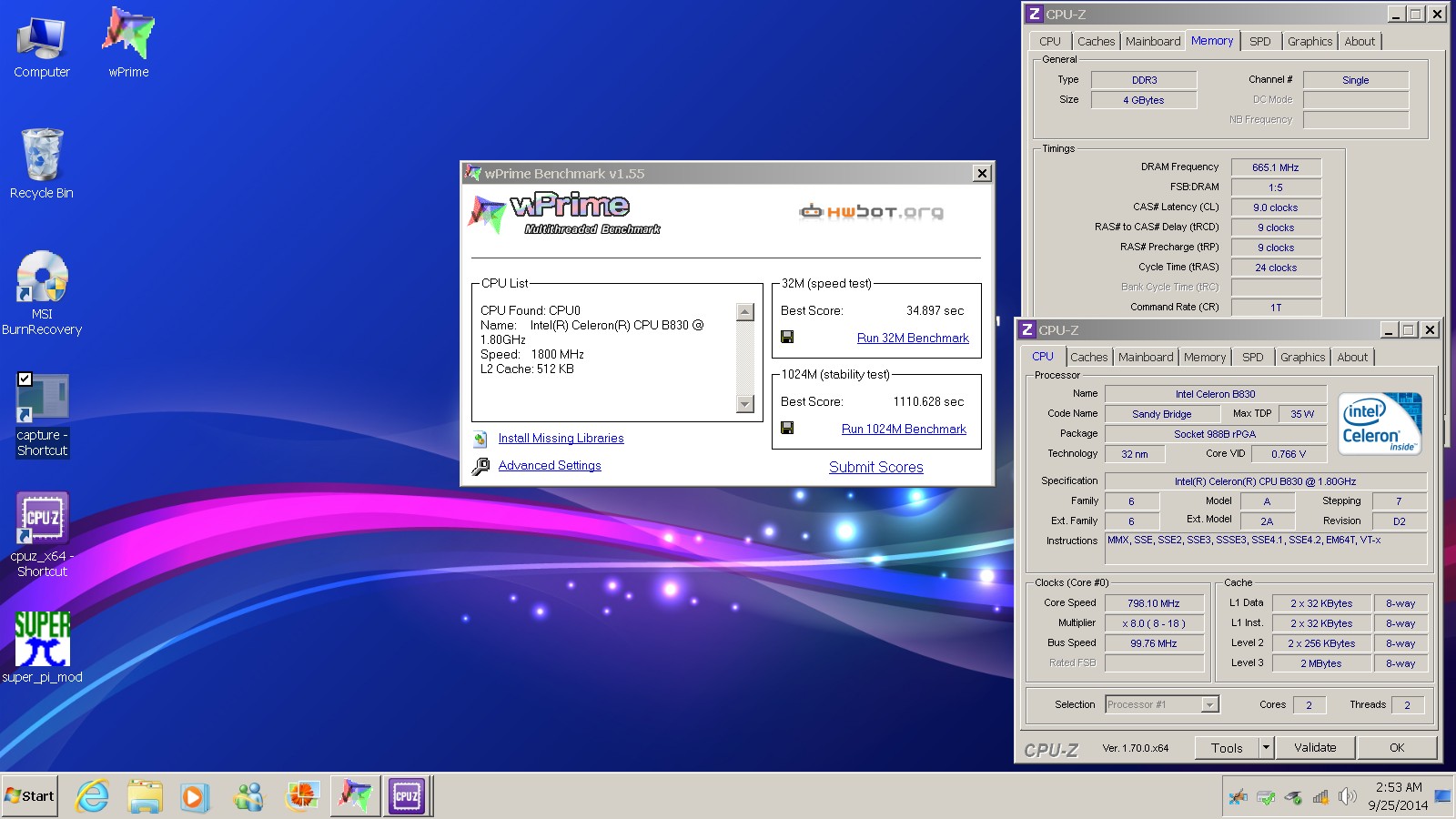Click the Core Speed value 798.10 MHz
Viewport: 1456px width, 819px height.
click(1154, 603)
